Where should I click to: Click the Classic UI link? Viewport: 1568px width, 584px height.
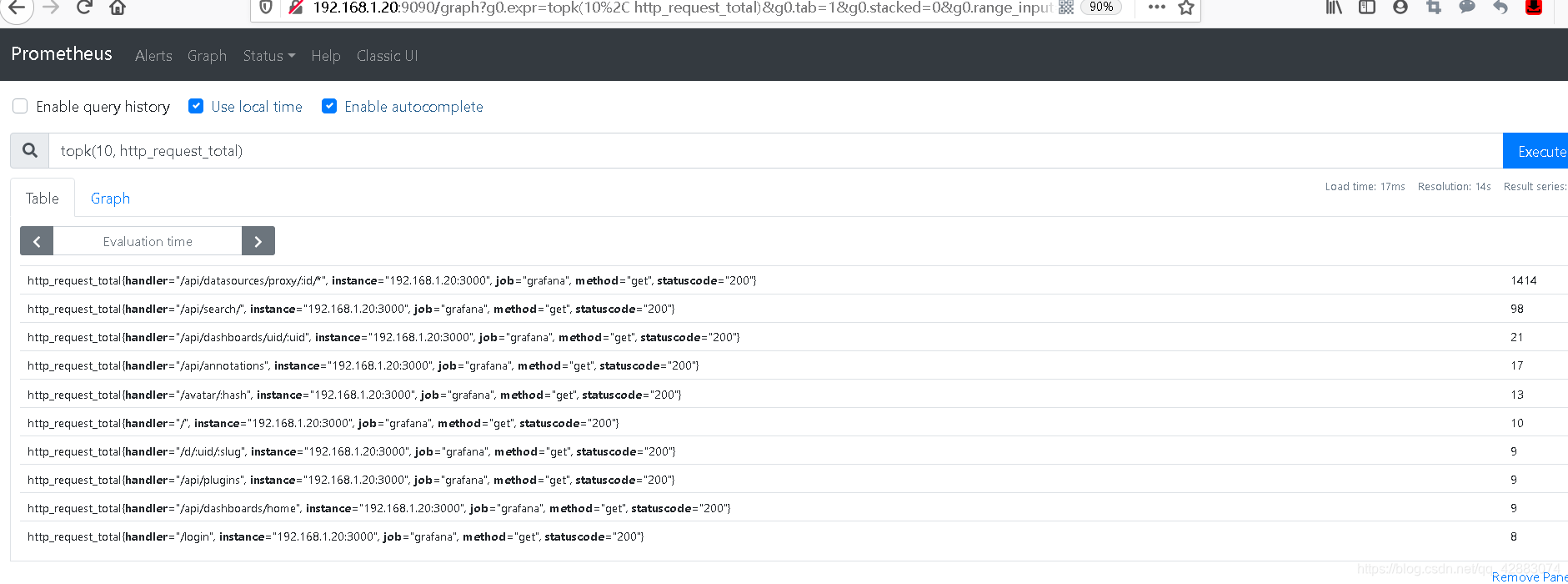388,56
